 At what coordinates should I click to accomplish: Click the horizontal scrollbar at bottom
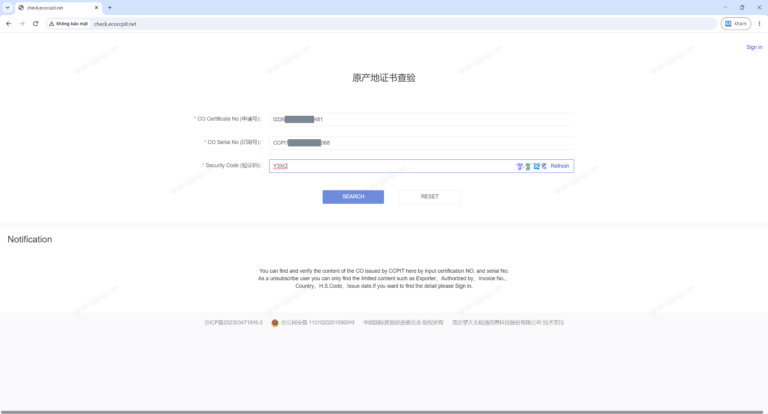382,412
